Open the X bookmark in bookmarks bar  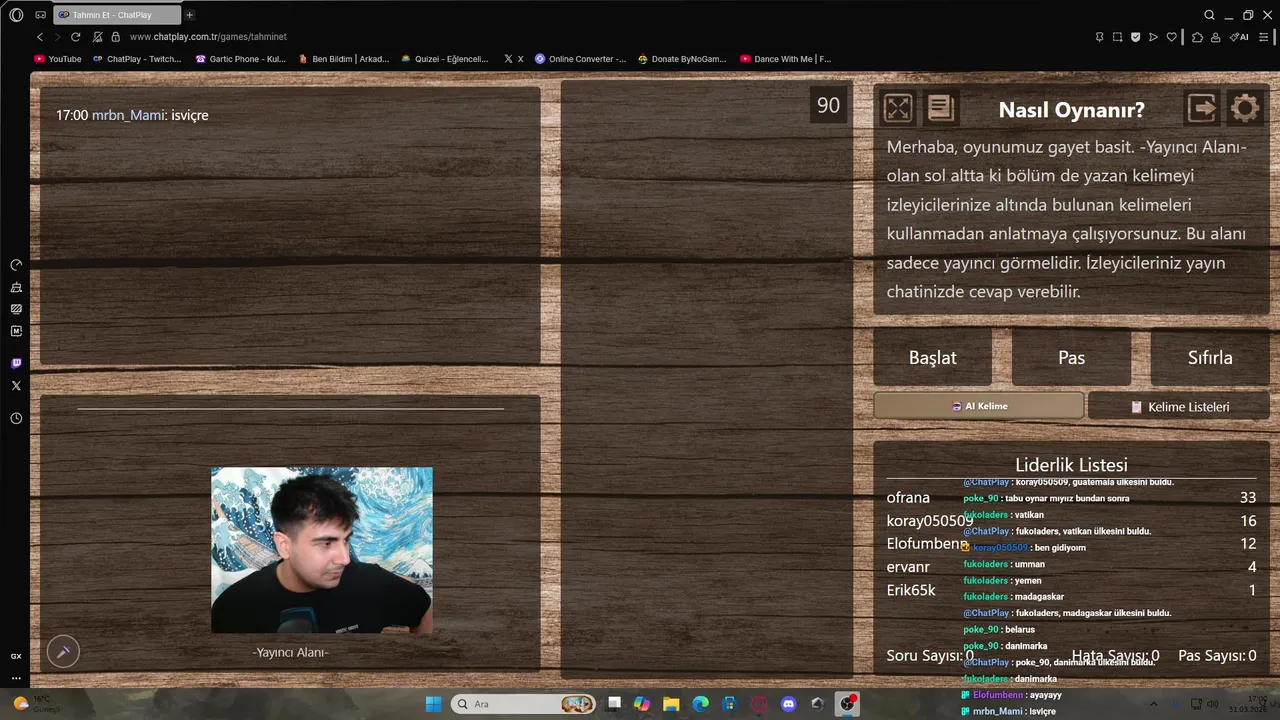514,59
